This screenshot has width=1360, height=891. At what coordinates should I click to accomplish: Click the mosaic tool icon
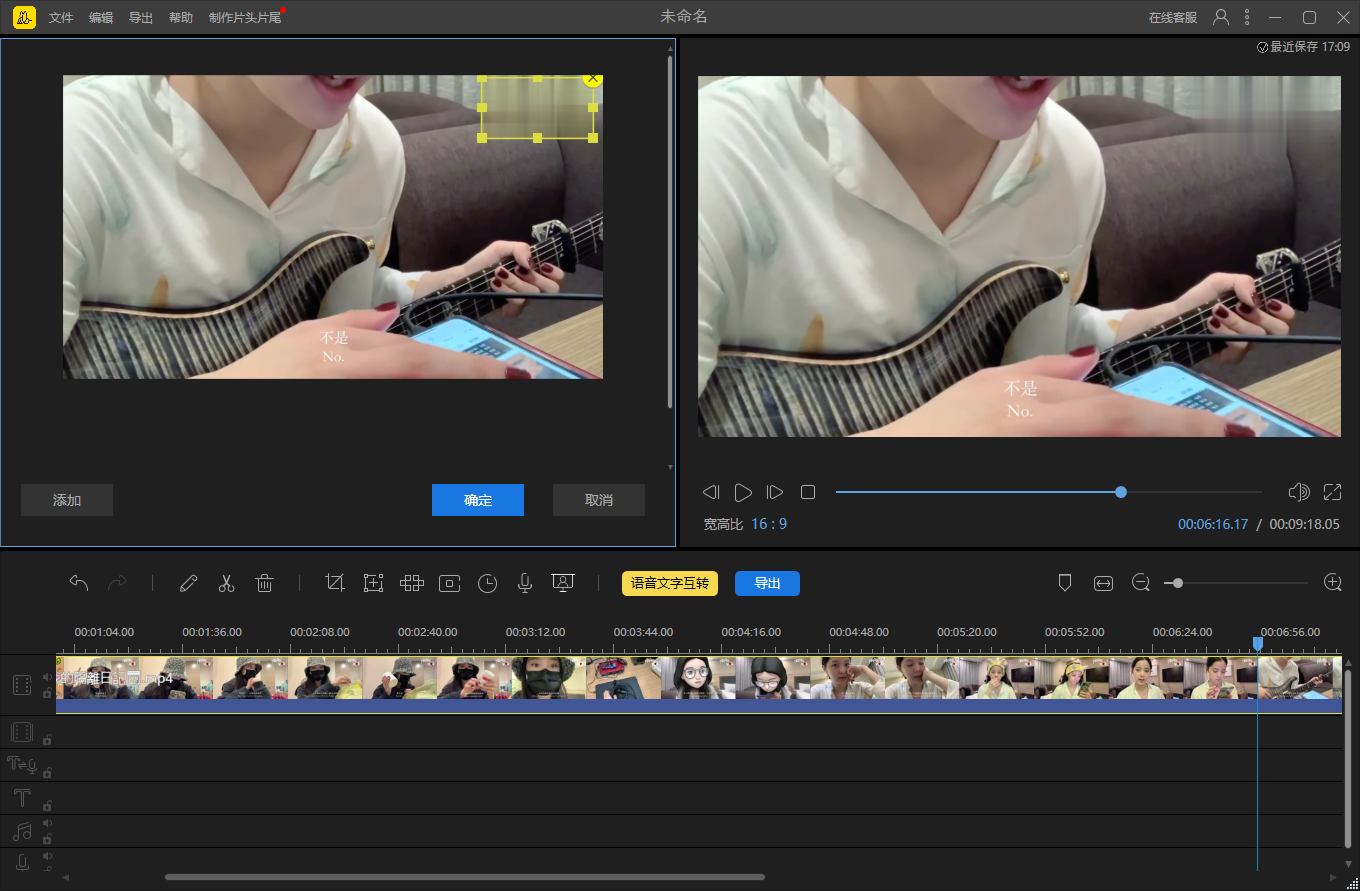click(x=411, y=583)
